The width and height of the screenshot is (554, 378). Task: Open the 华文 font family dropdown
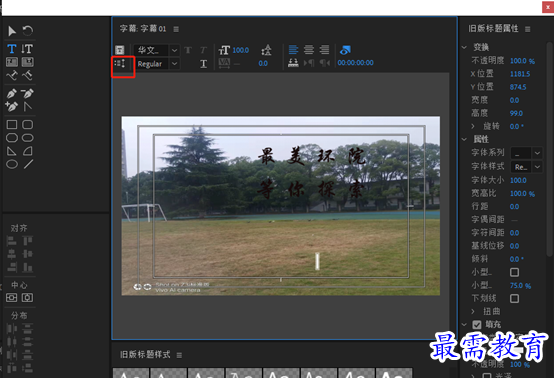[x=157, y=50]
